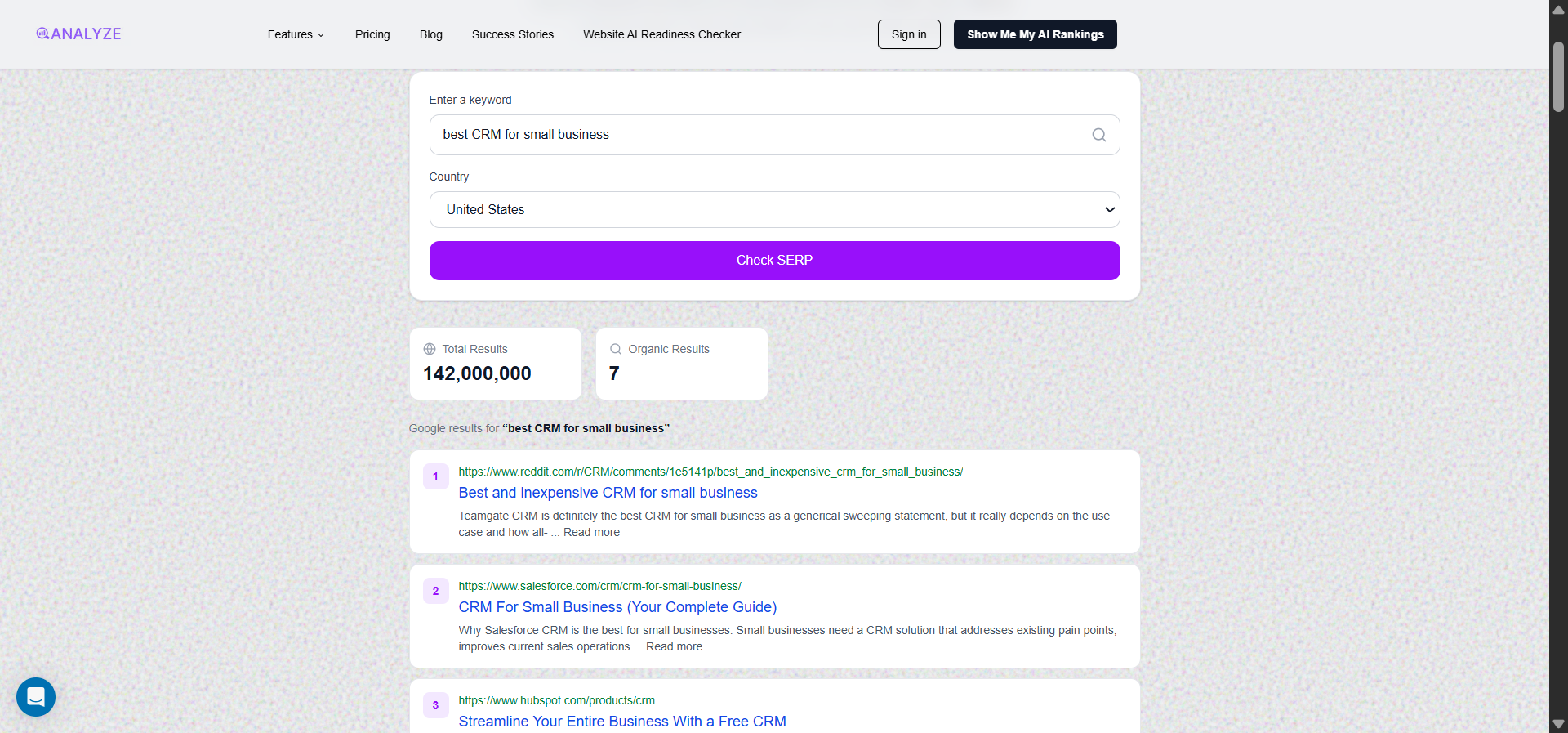This screenshot has width=1568, height=733.
Task: Click the globe icon on the Total Results card
Action: pos(430,349)
